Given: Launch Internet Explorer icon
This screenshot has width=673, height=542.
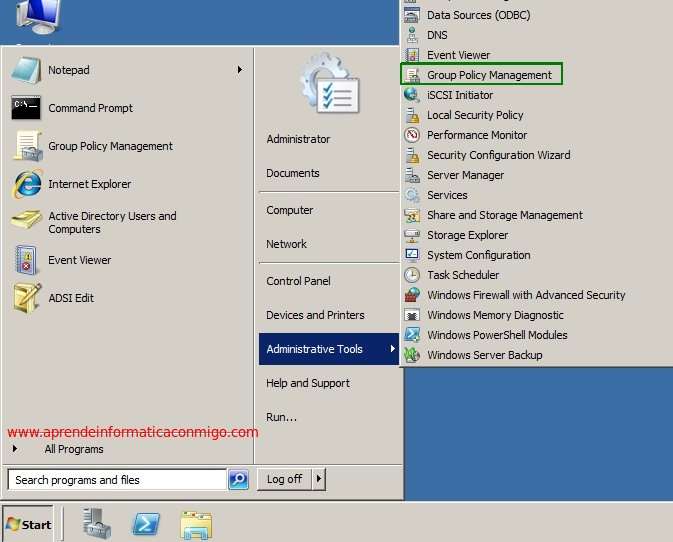Looking at the screenshot, I should pyautogui.click(x=27, y=184).
